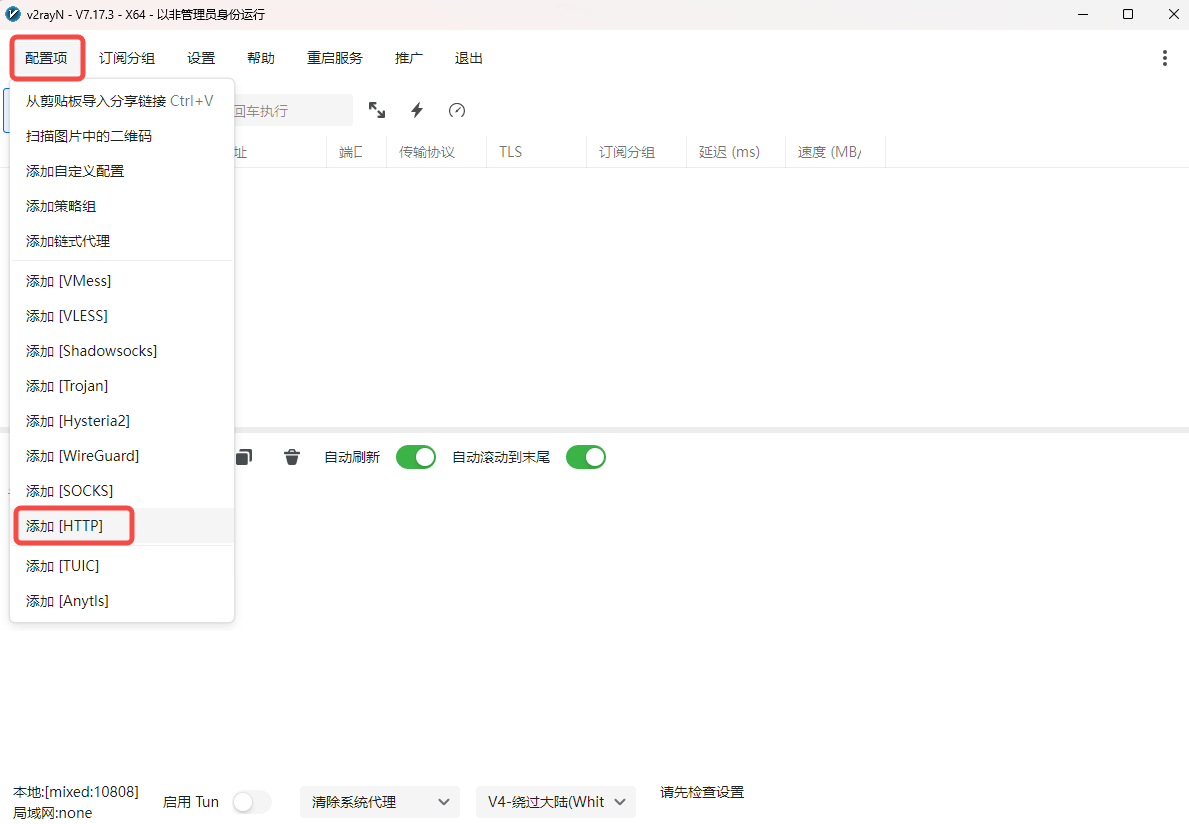1189x824 pixels.
Task: Select 添加 [HTTP]
Action: 121,525
